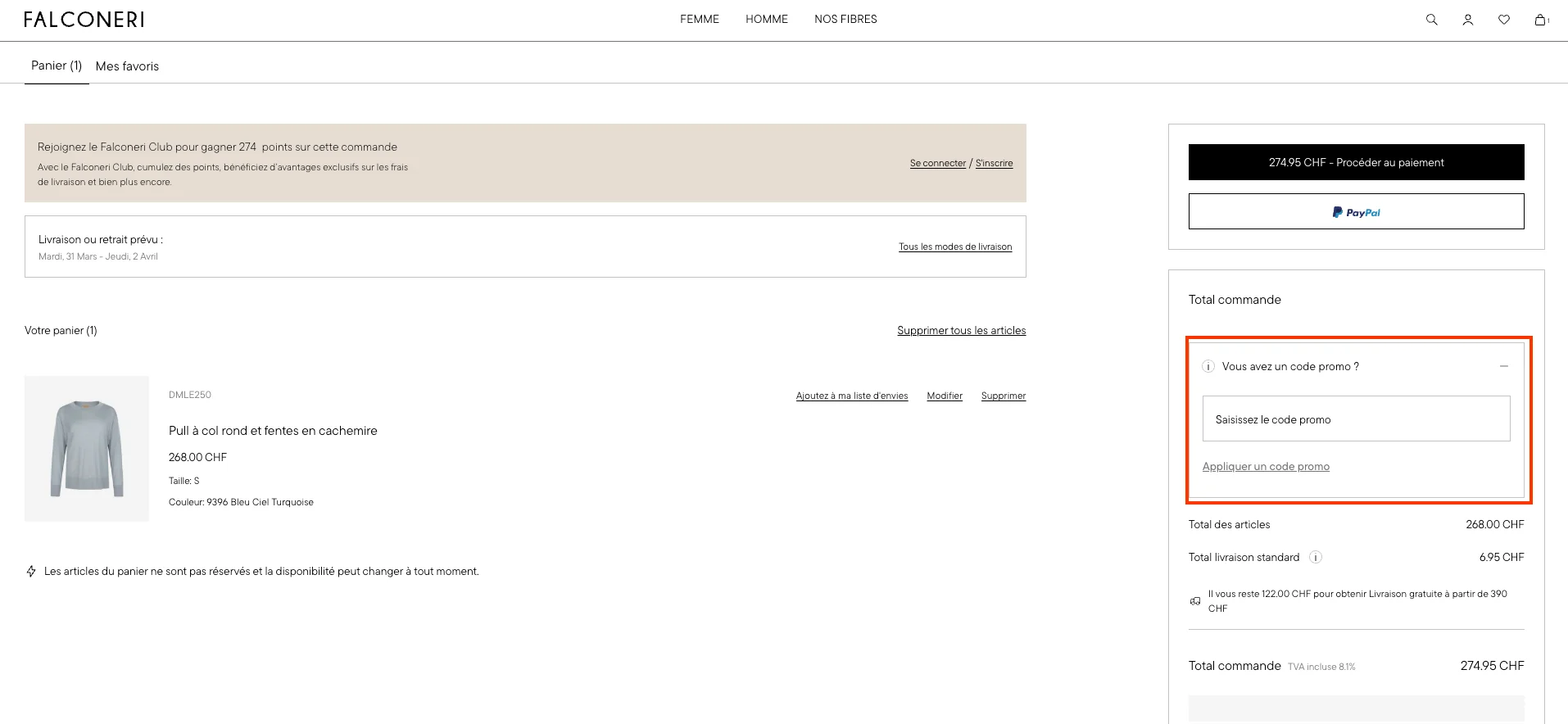Click S'inscrire link

[994, 163]
